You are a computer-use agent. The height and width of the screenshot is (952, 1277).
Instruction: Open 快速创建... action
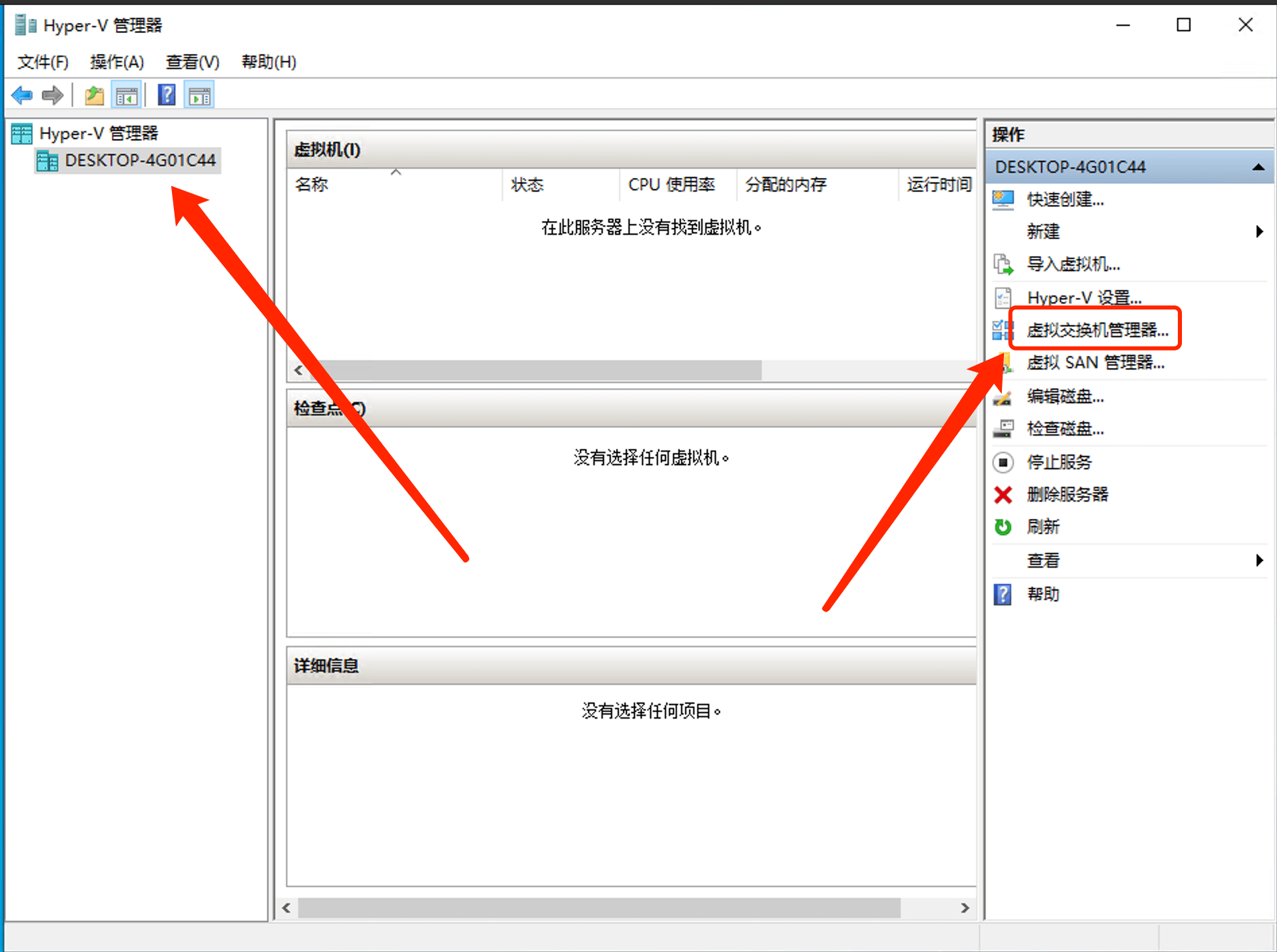pyautogui.click(x=1065, y=200)
